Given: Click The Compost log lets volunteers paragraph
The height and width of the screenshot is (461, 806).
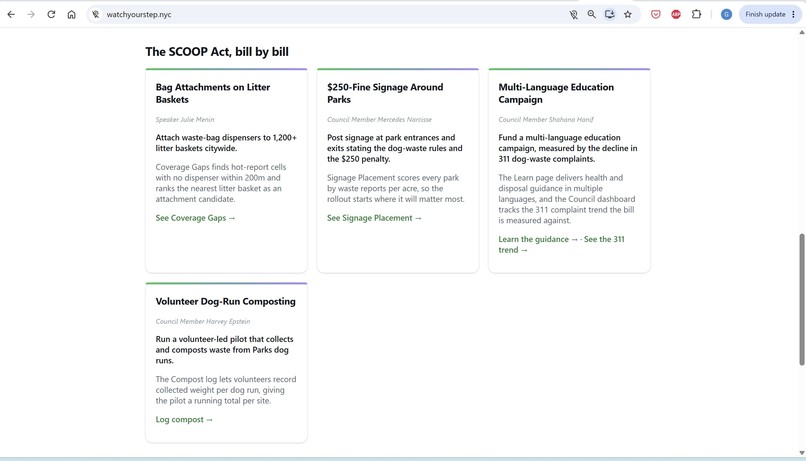Looking at the screenshot, I should pyautogui.click(x=226, y=390).
